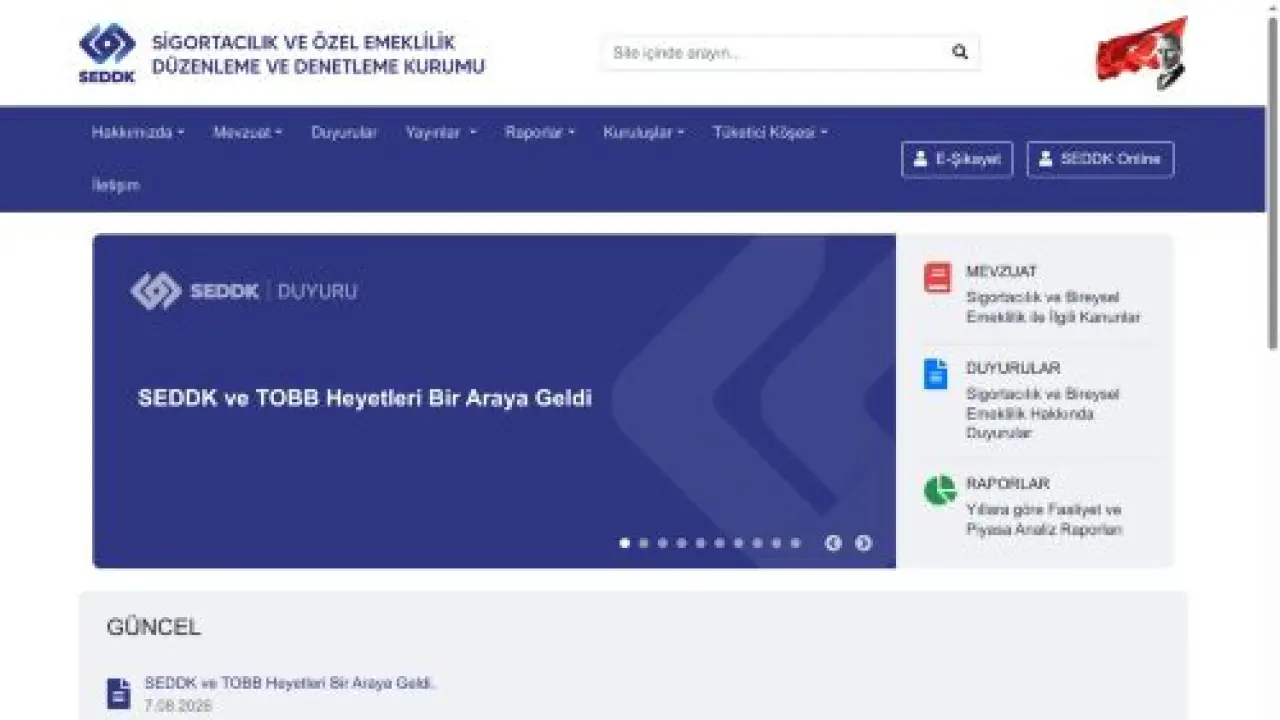1280x720 pixels.
Task: Open the Duyurular menu item
Action: tap(344, 132)
